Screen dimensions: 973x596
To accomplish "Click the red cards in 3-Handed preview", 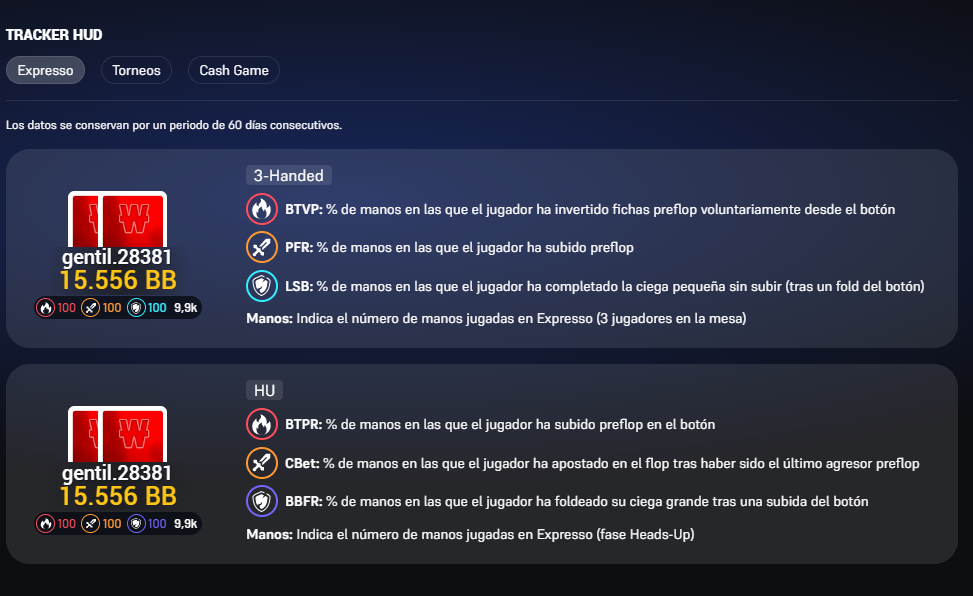I will click(x=117, y=219).
